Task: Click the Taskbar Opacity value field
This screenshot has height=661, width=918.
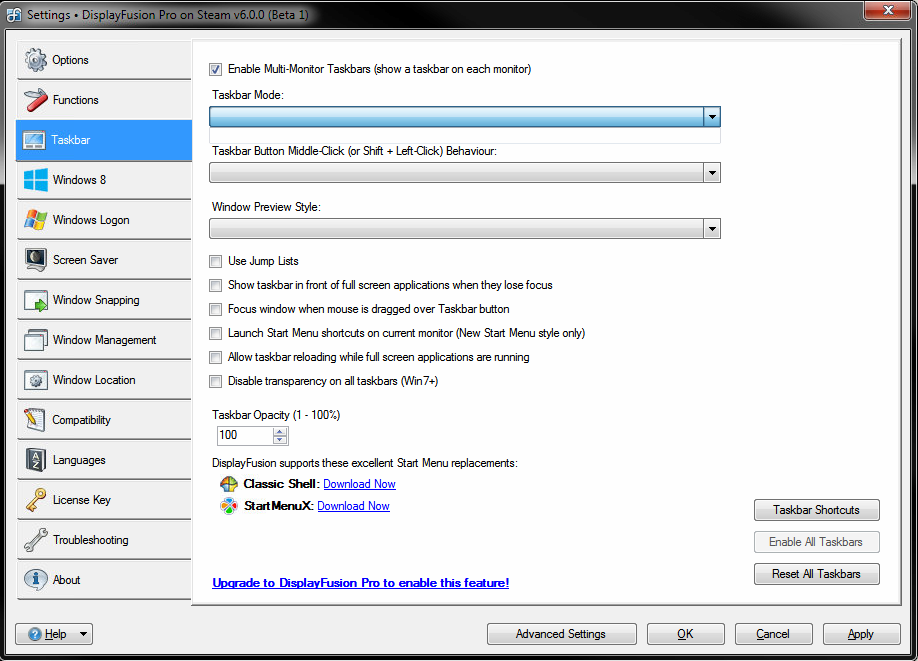Action: click(x=244, y=436)
